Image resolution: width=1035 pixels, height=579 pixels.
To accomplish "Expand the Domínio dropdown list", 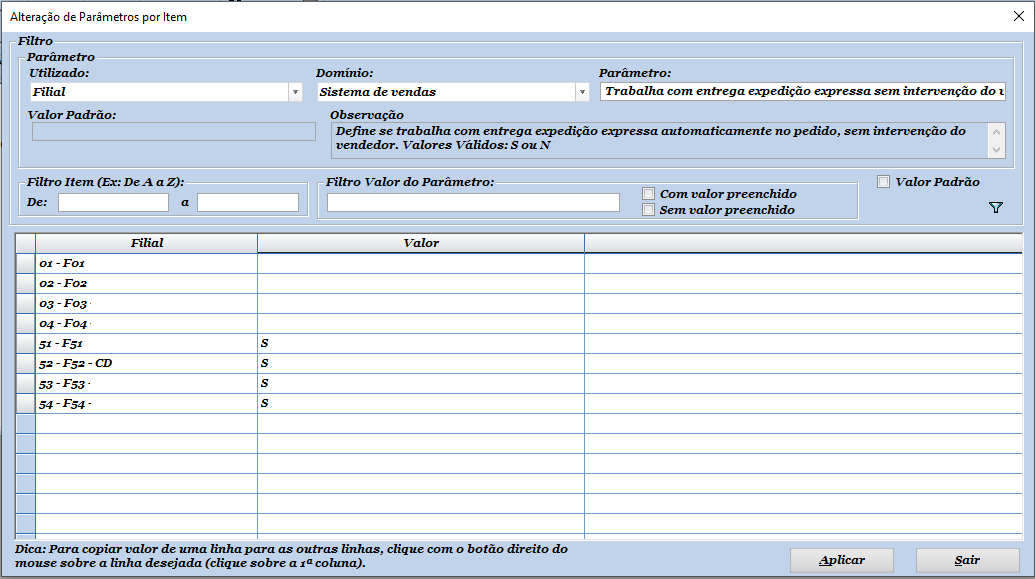I will point(582,92).
